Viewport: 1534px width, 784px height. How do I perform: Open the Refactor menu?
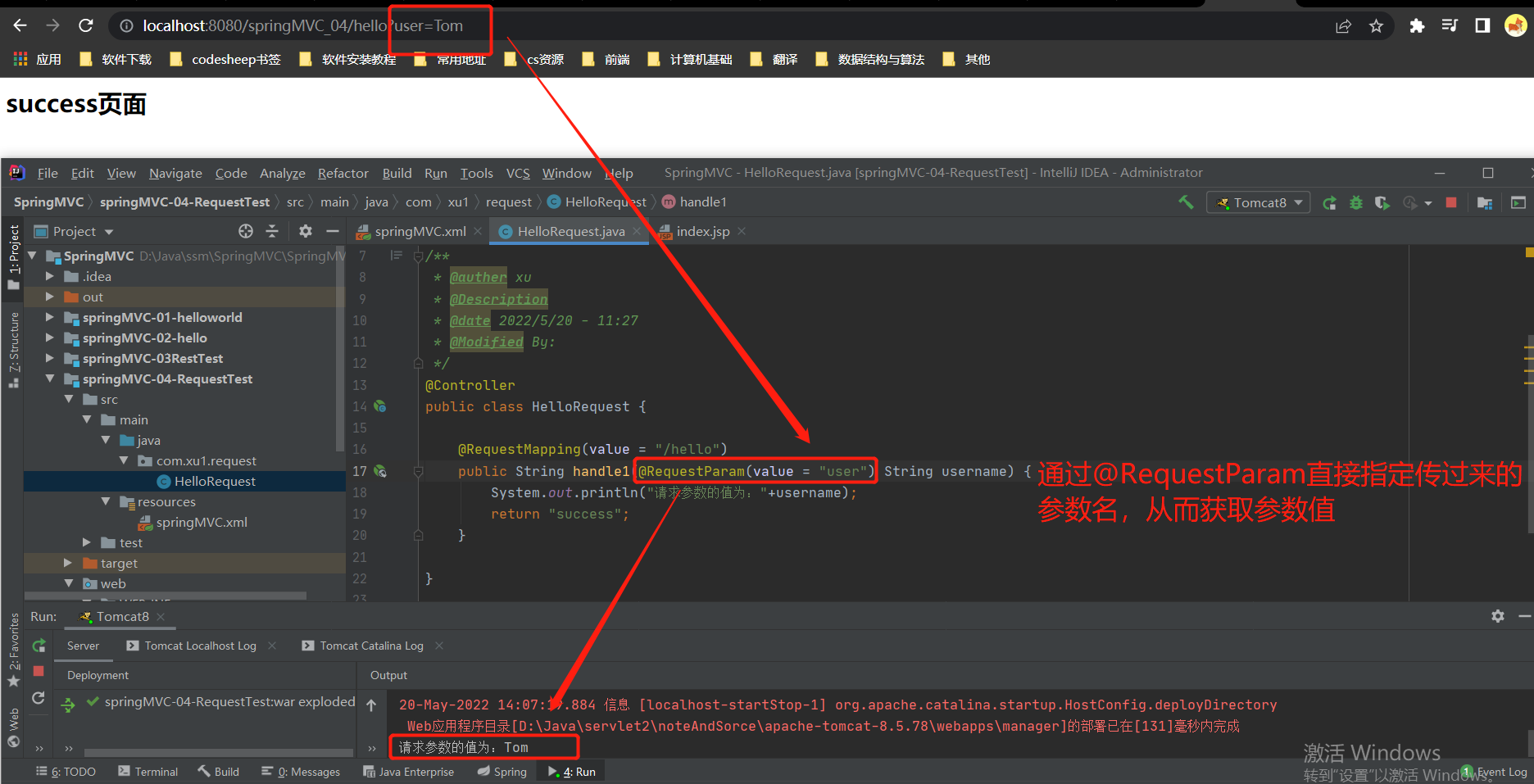[343, 173]
